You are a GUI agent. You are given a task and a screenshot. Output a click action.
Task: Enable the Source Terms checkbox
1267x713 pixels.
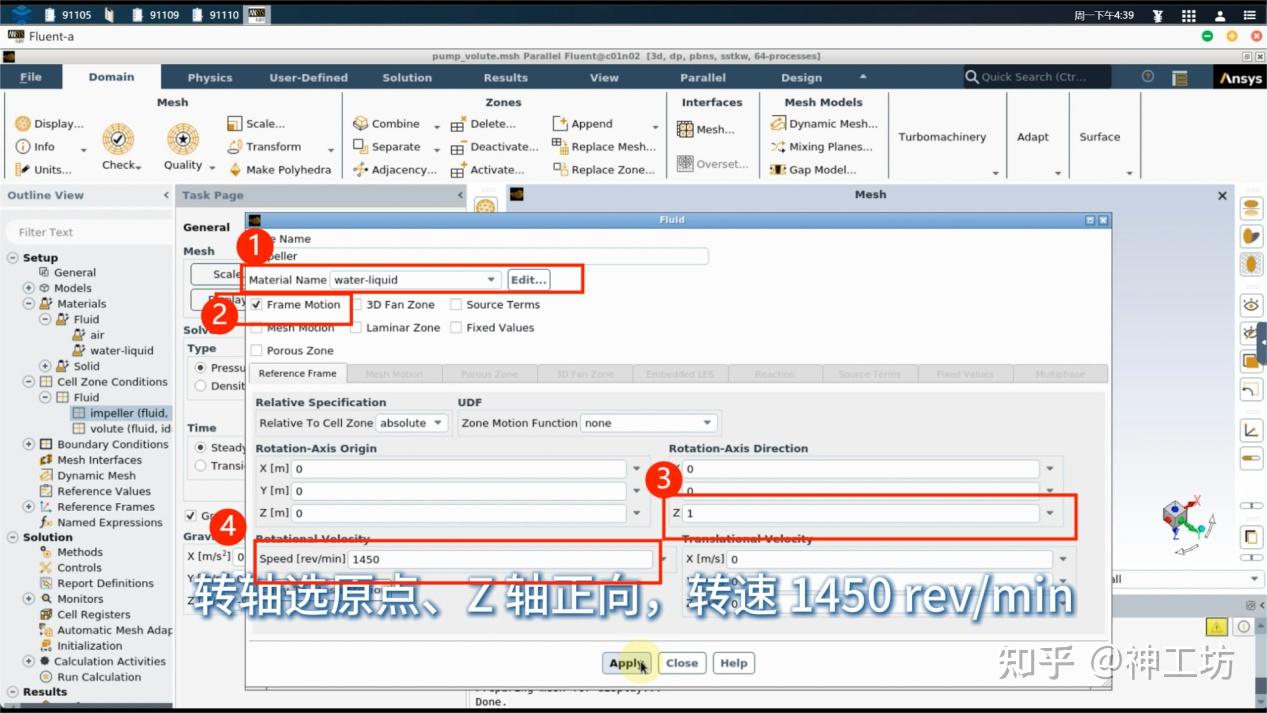[456, 305]
